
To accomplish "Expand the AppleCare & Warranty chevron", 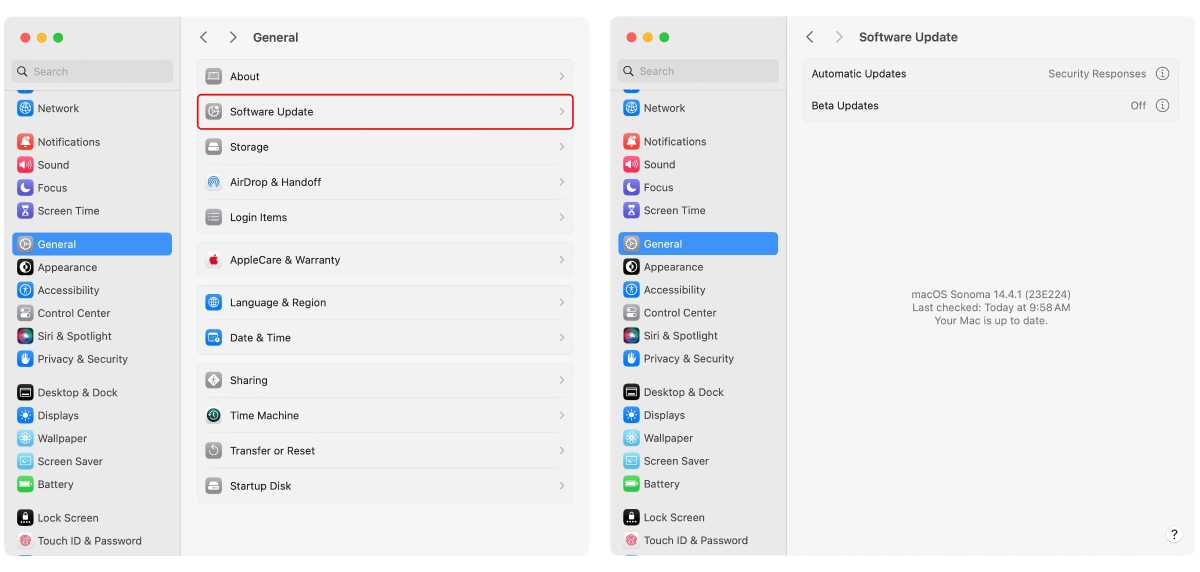I will point(562,260).
